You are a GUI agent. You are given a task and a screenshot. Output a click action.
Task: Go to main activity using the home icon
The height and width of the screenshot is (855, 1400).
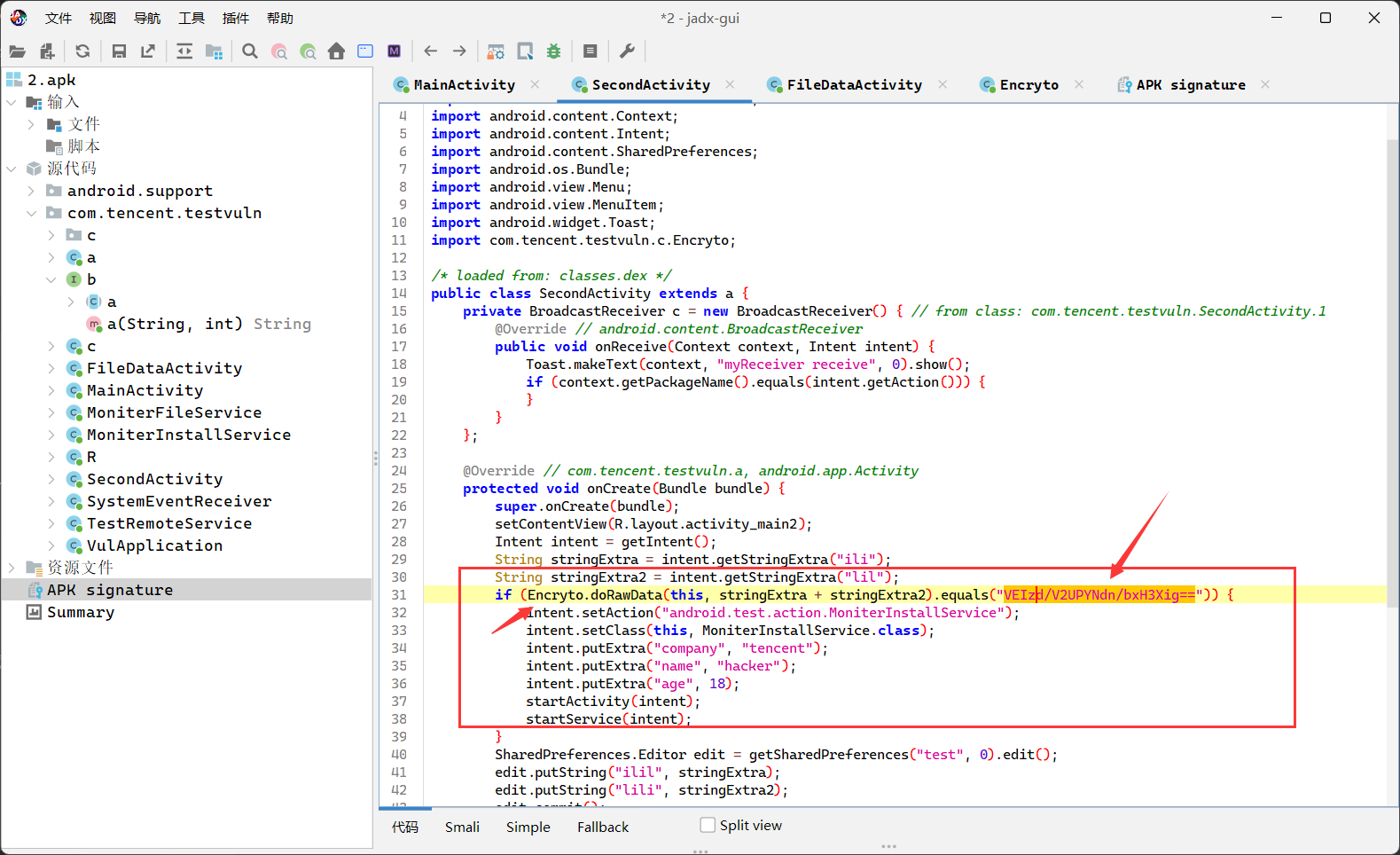point(336,51)
